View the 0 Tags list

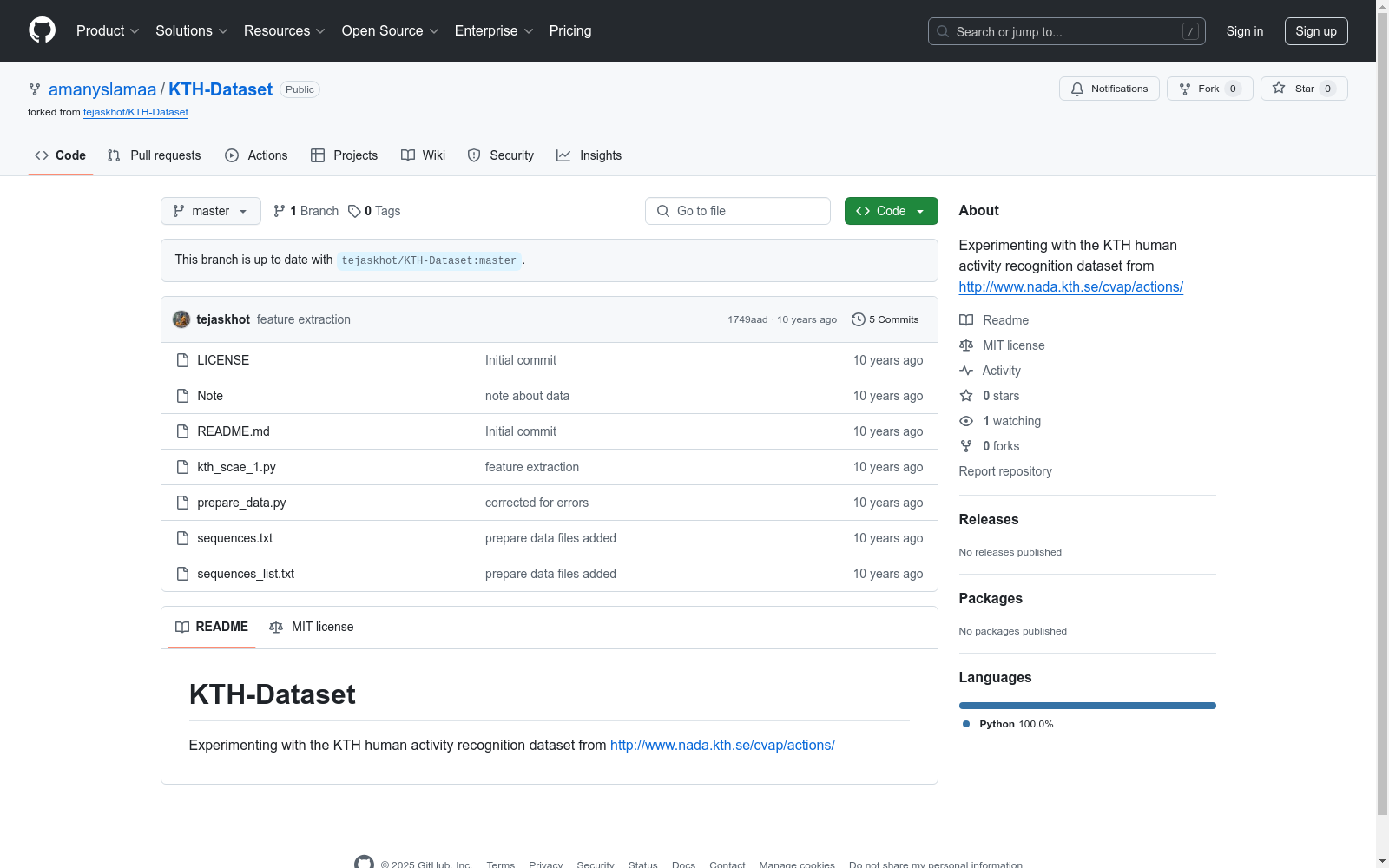[374, 211]
